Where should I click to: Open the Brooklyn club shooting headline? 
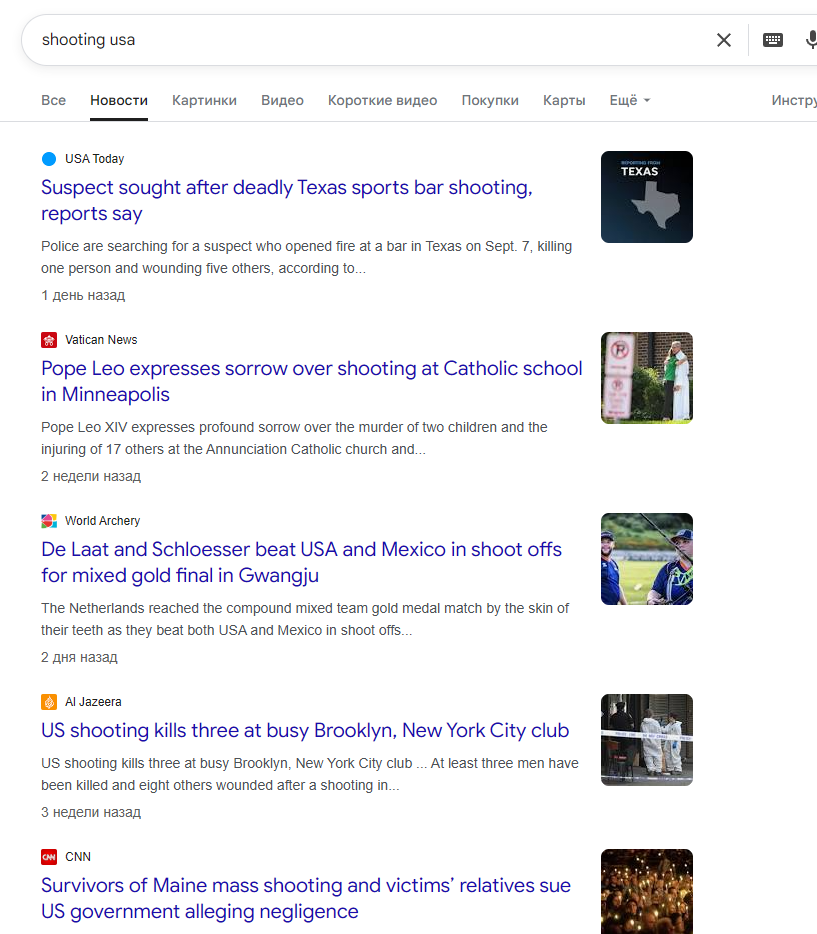[305, 730]
